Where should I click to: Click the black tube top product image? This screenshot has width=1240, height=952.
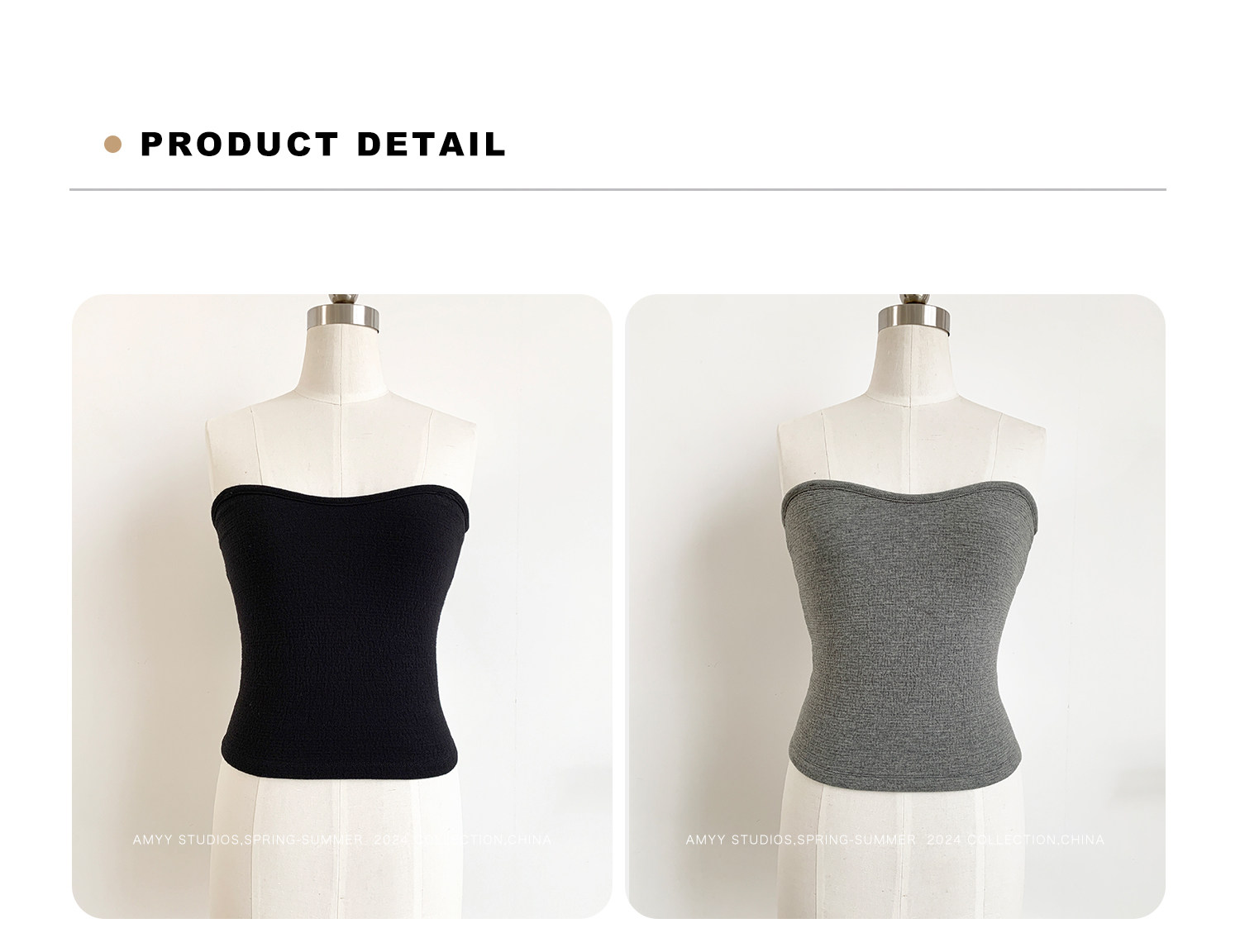click(341, 606)
